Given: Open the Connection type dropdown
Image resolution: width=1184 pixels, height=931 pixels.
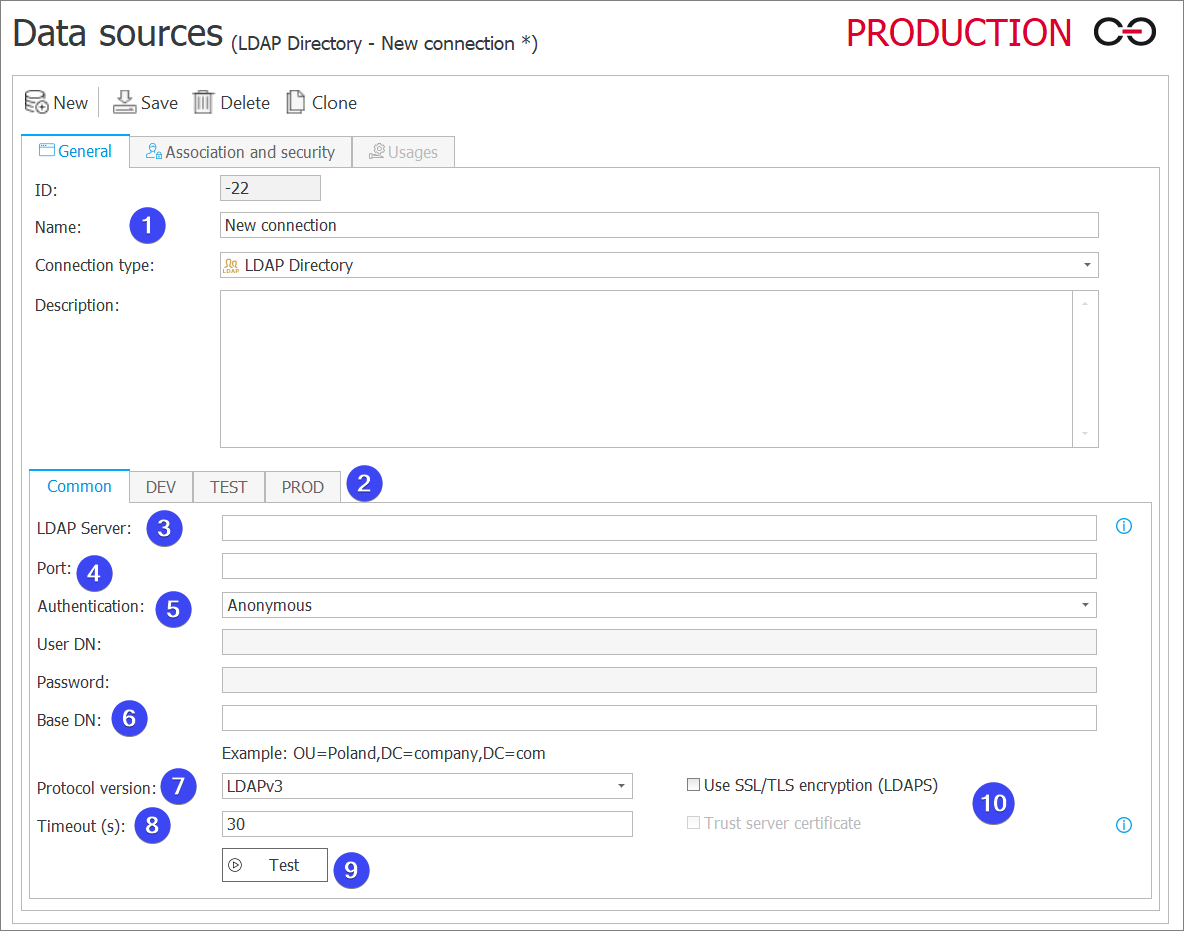Looking at the screenshot, I should tap(1087, 265).
